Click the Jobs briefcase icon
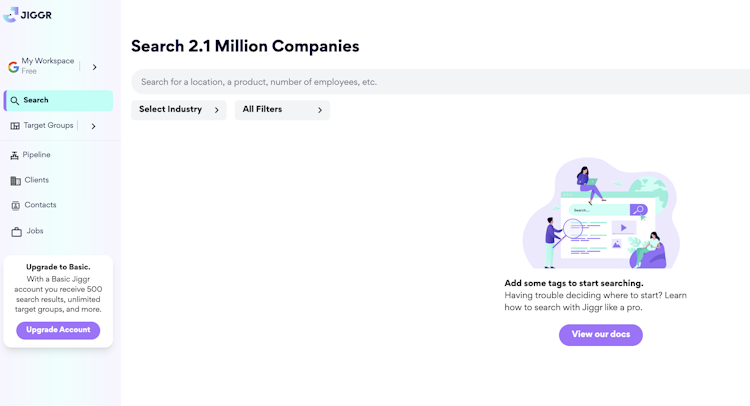This screenshot has height=406, width=750. click(16, 232)
